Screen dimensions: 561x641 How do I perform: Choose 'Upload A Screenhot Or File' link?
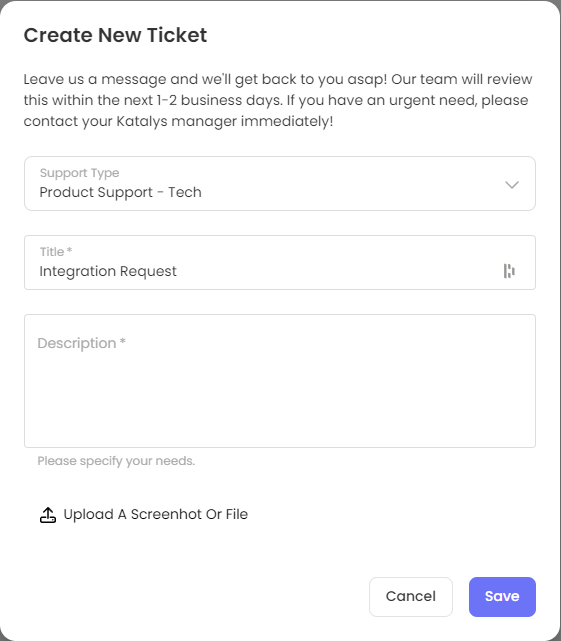click(156, 514)
